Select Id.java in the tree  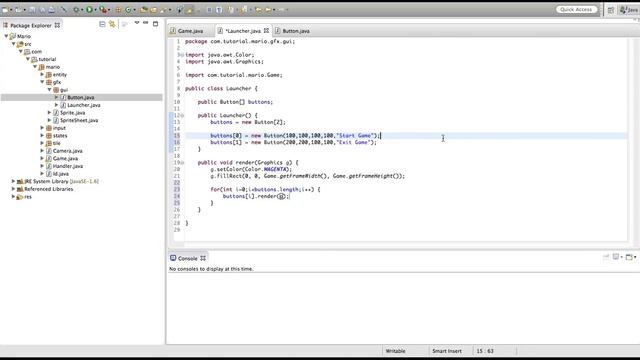[x=60, y=173]
